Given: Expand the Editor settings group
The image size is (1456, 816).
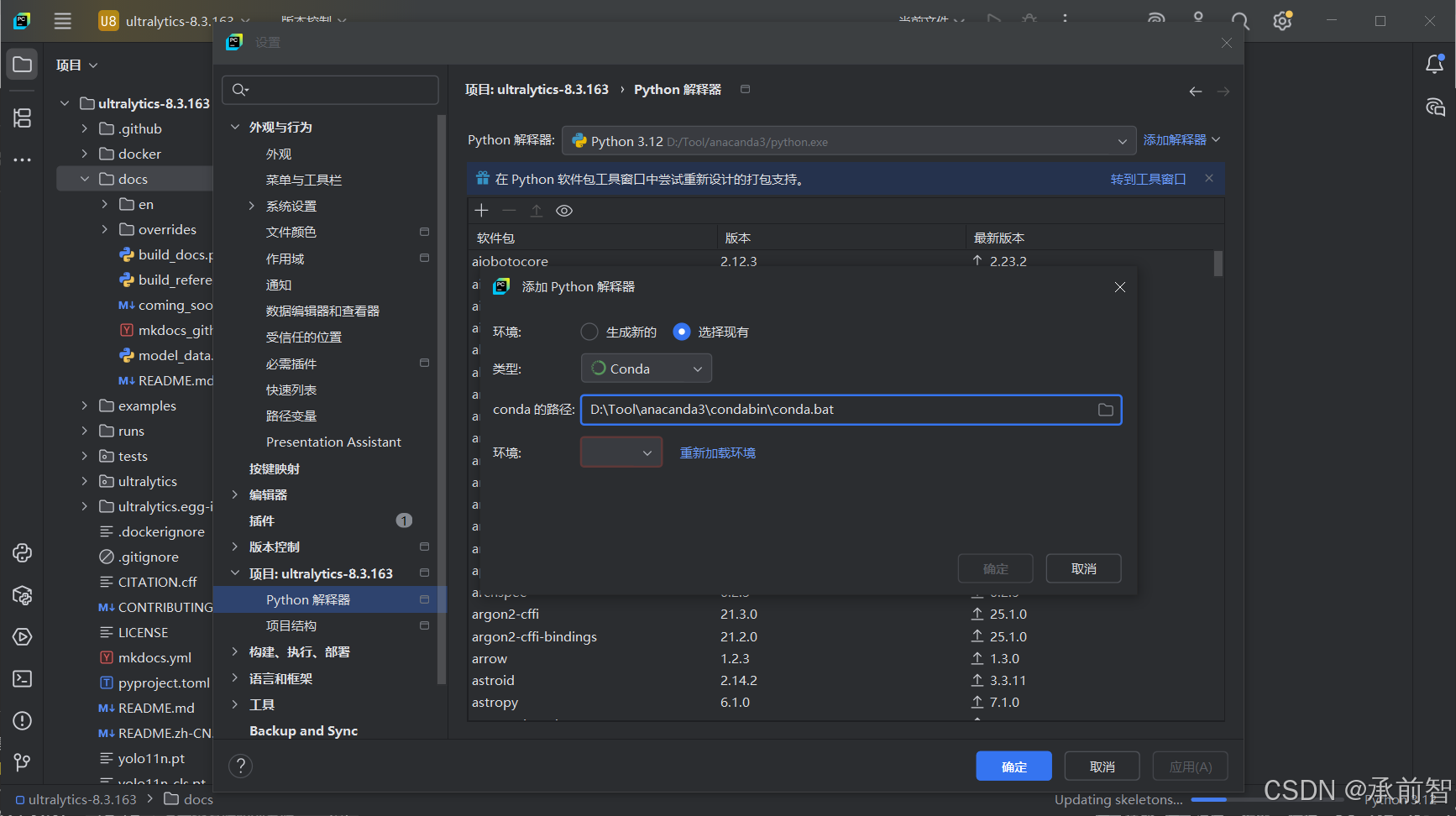Looking at the screenshot, I should point(235,494).
